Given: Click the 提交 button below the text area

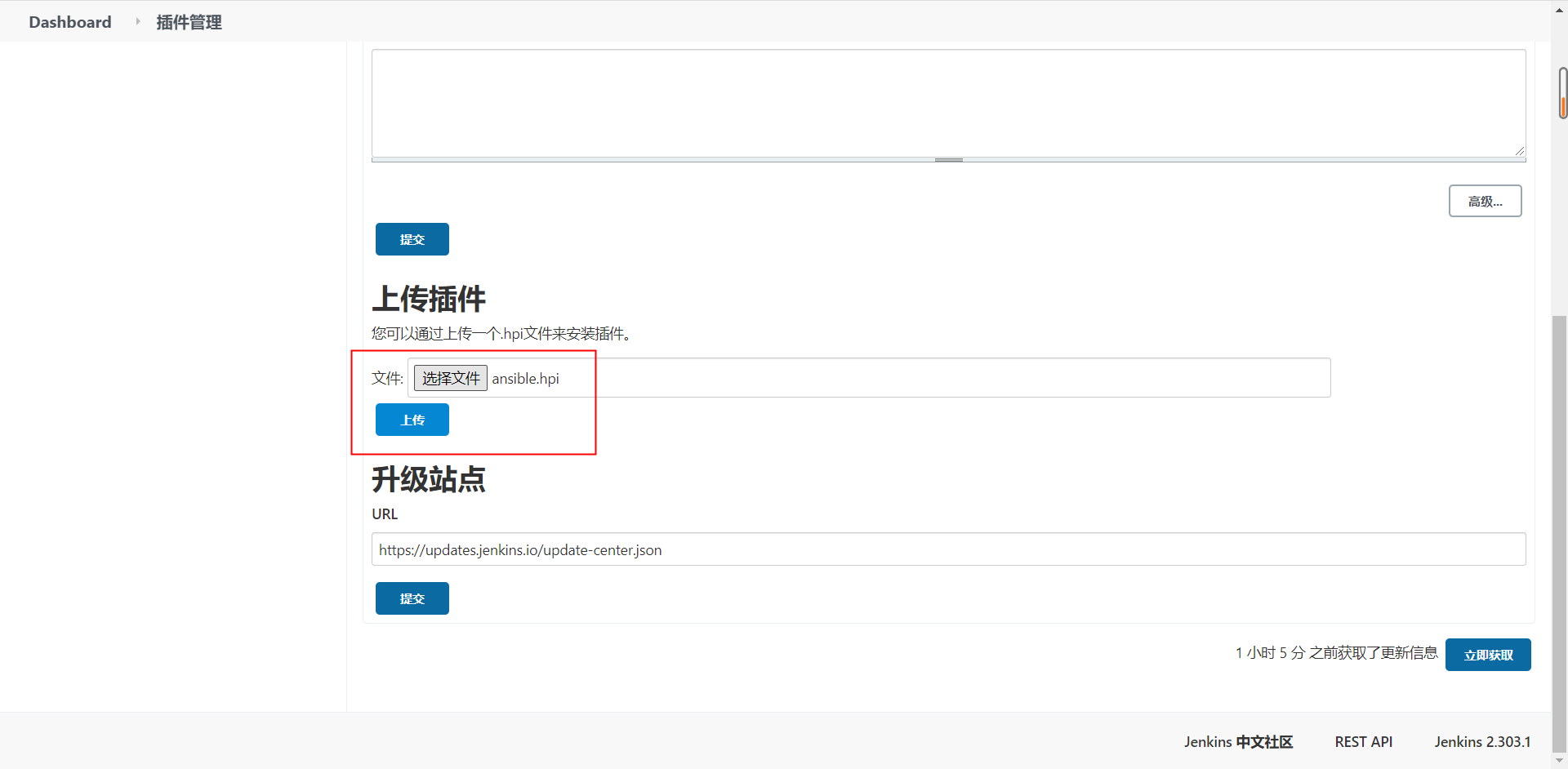Looking at the screenshot, I should 412,239.
